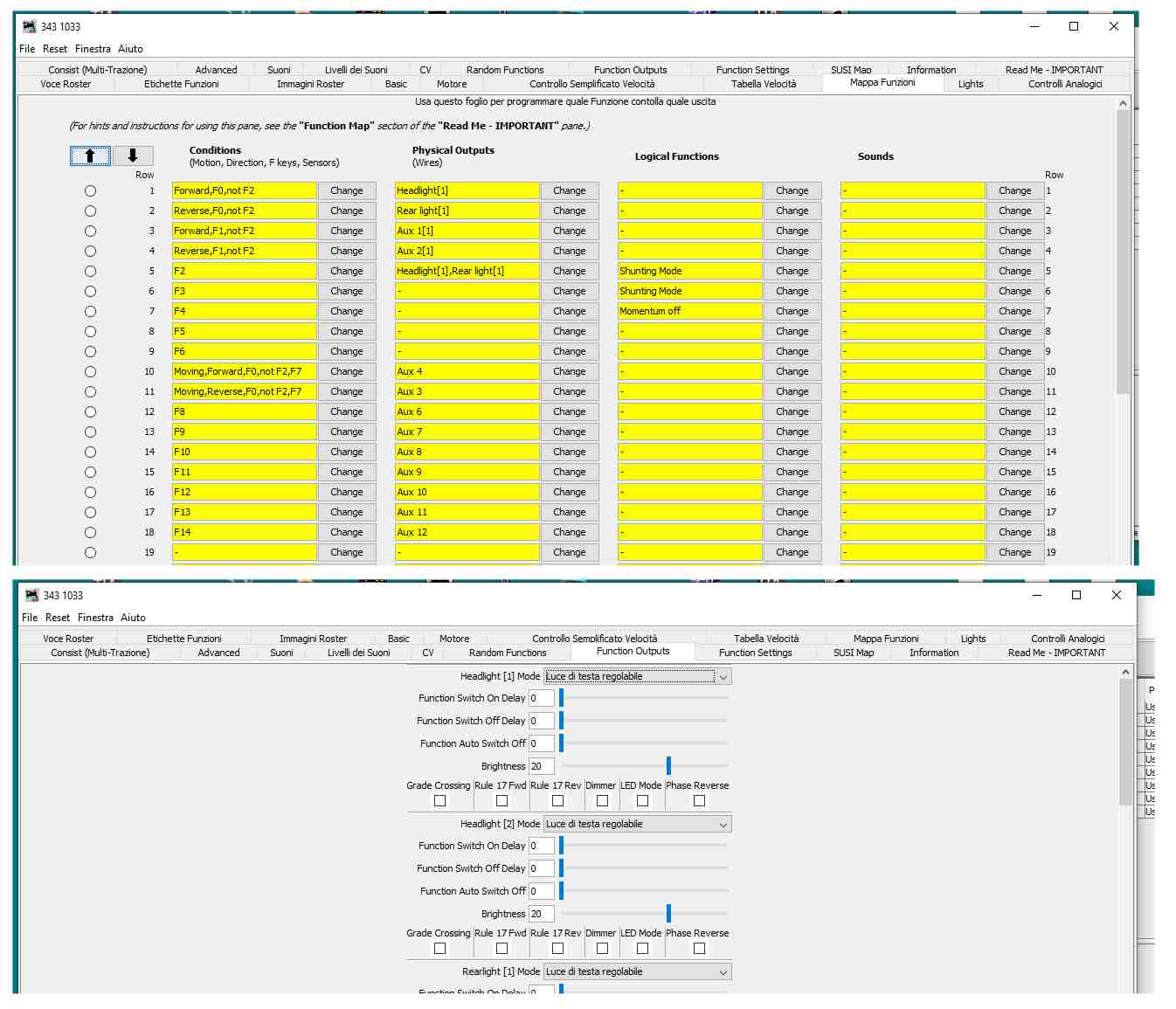1176x1009 pixels.
Task: Click the move row down arrow button
Action: coord(133,155)
